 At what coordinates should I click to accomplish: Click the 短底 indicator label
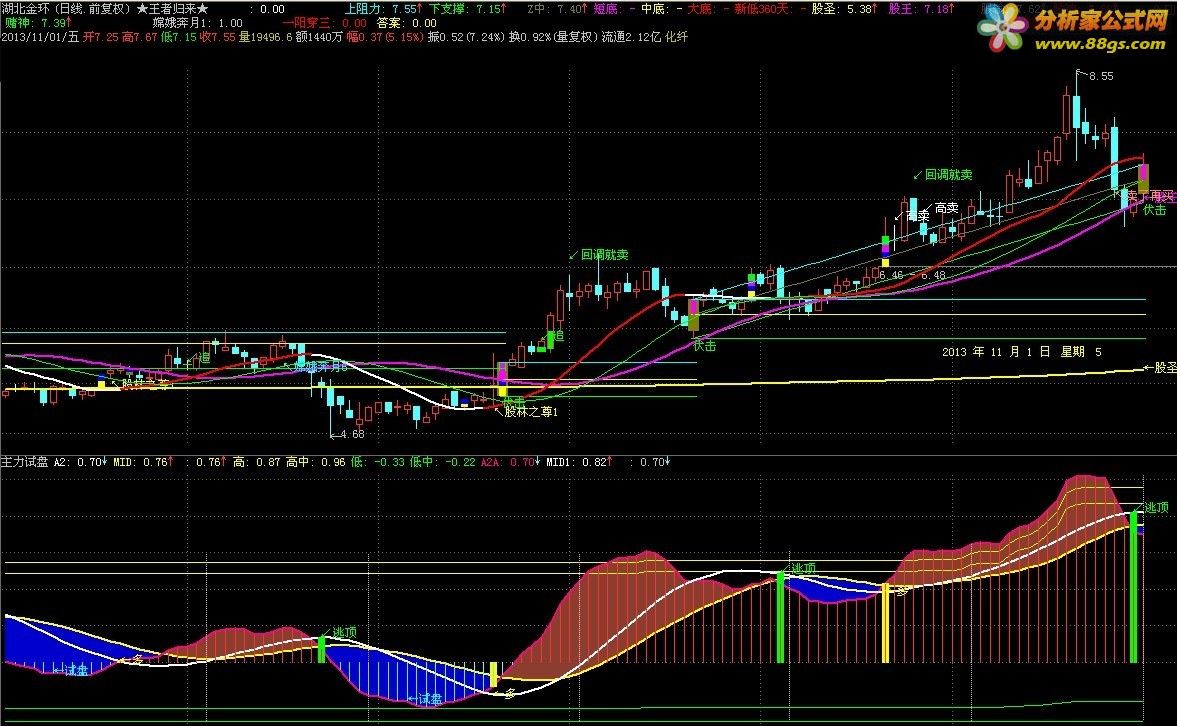tap(605, 9)
